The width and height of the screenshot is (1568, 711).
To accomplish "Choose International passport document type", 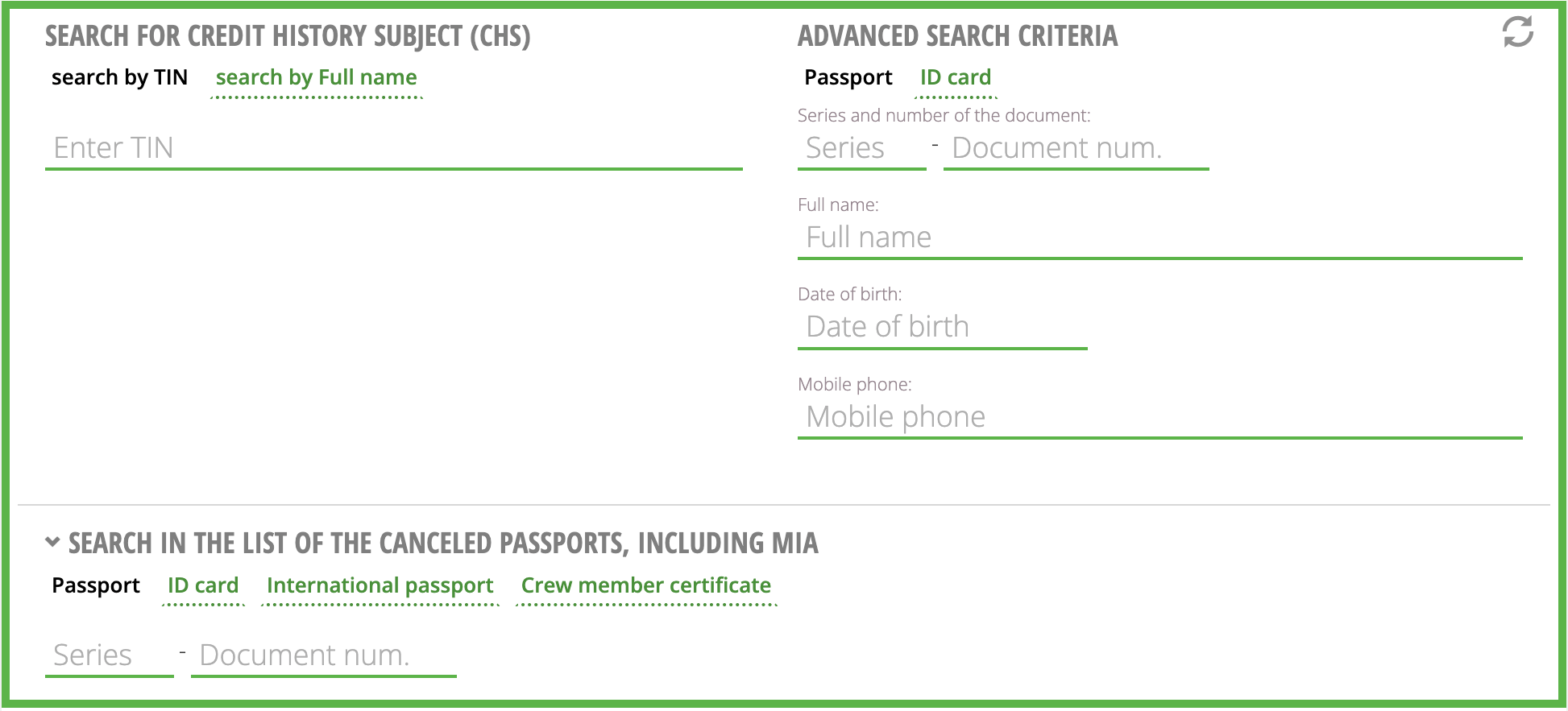I will (x=380, y=585).
